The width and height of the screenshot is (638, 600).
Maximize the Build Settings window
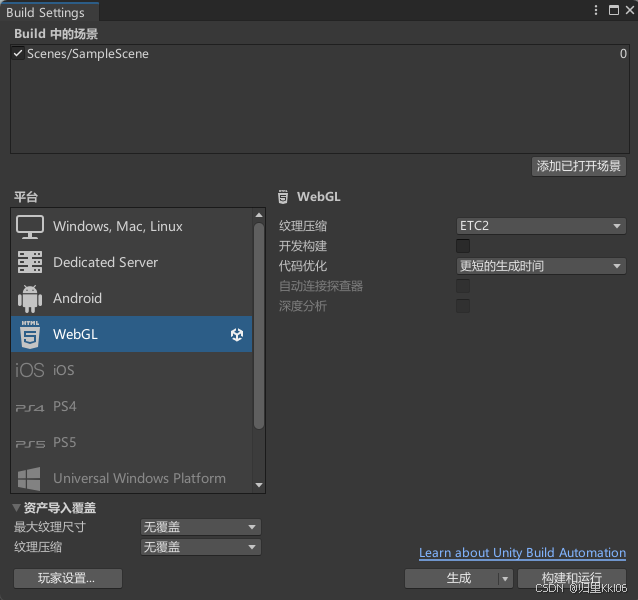click(x=614, y=10)
